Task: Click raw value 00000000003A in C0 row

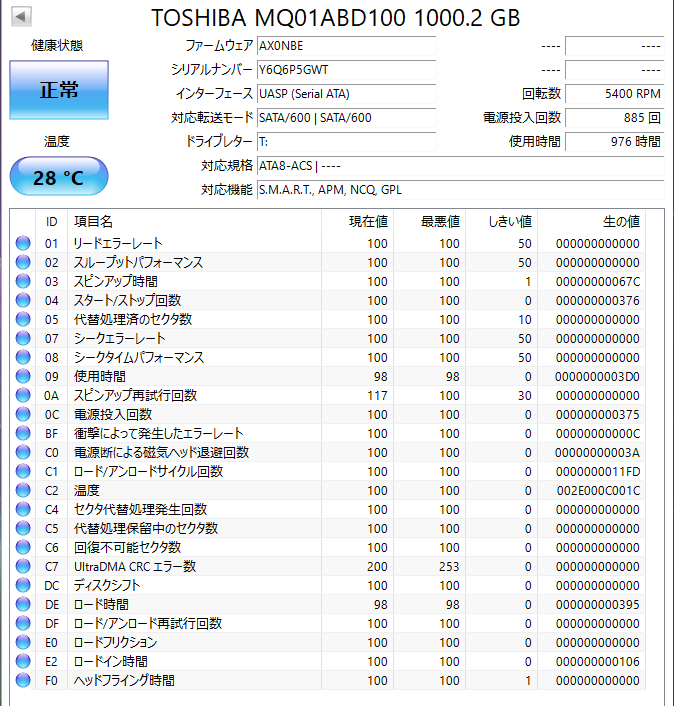Action: [x=597, y=453]
